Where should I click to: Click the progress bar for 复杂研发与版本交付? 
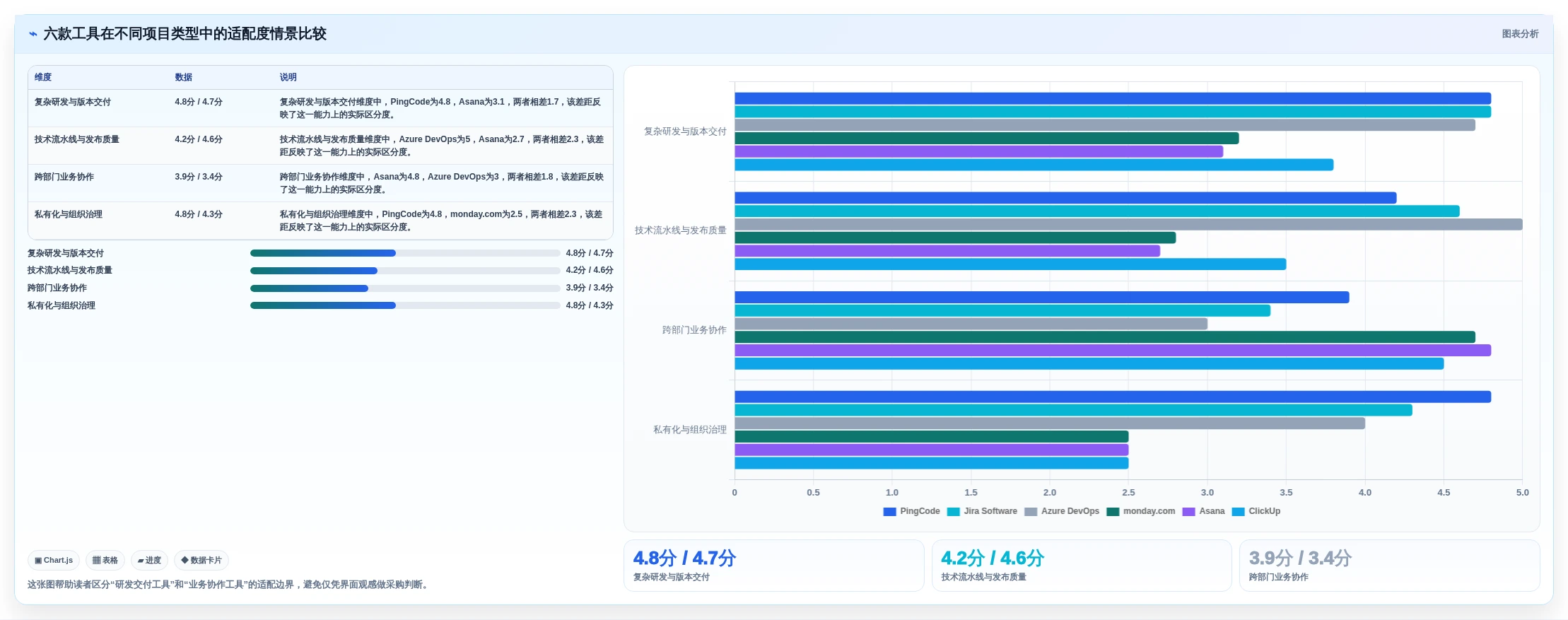(x=405, y=253)
